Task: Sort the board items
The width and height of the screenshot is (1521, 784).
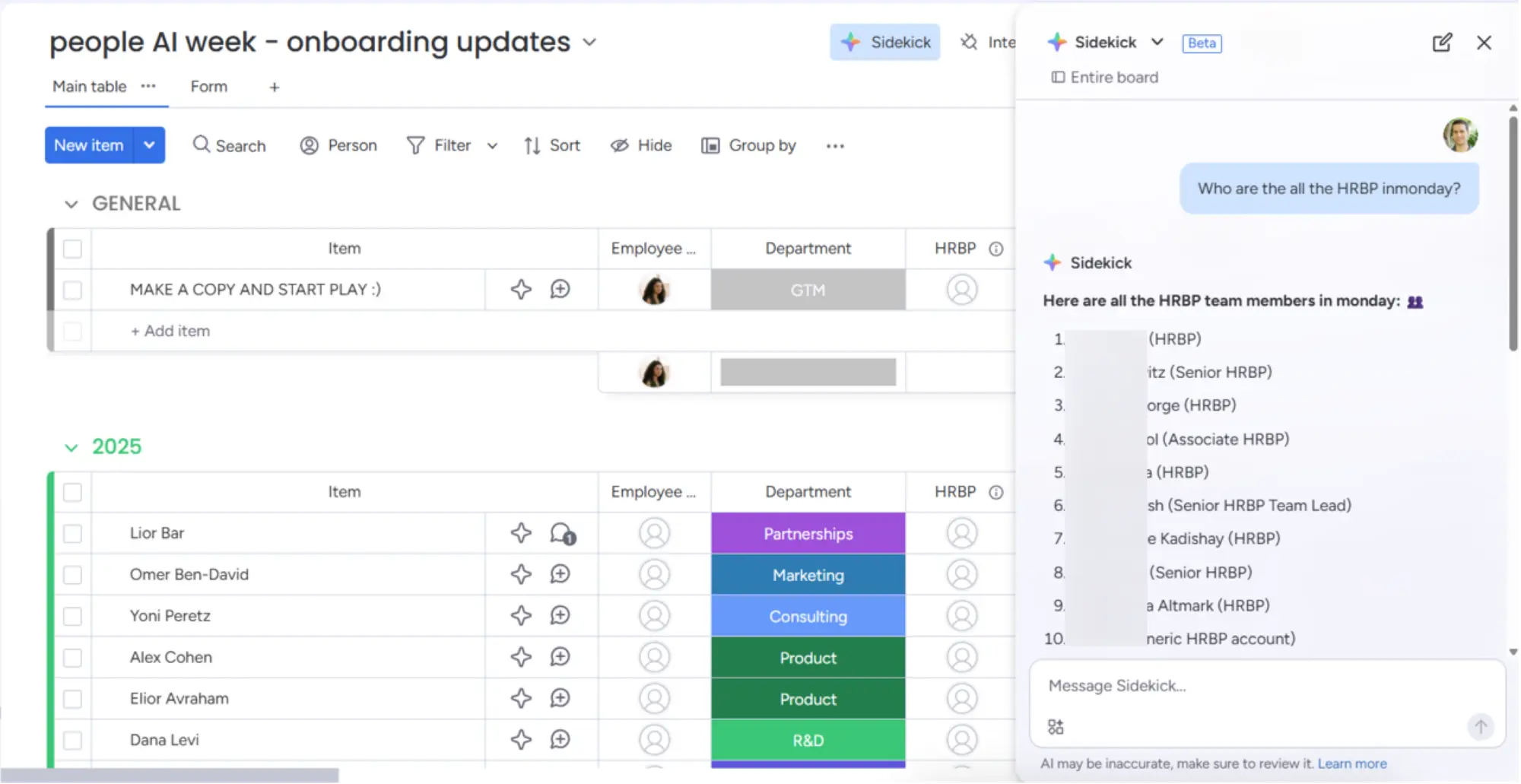Action: click(x=551, y=145)
